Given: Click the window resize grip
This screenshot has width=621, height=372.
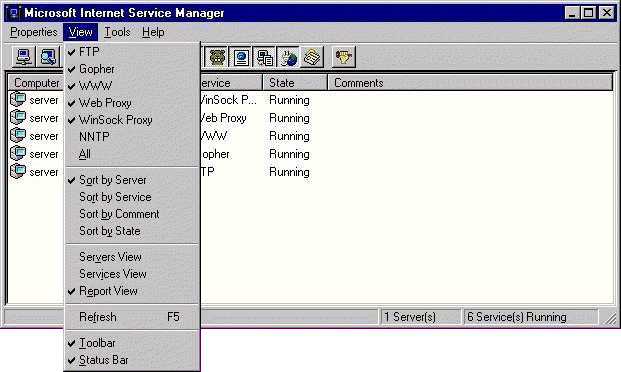Looking at the screenshot, I should pos(610,318).
